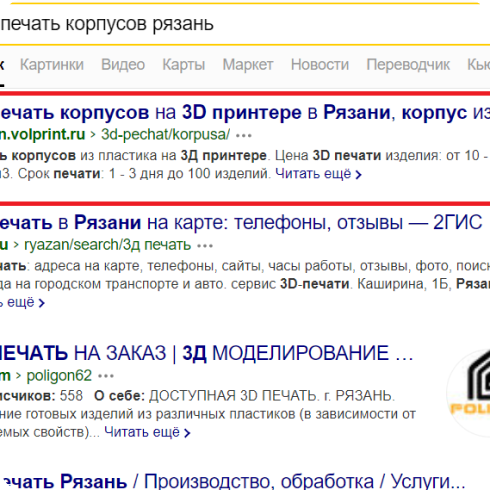The image size is (490, 490).
Task: Expand the 2ГИС snippet via the 'ещё' arrow
Action: 22,303
